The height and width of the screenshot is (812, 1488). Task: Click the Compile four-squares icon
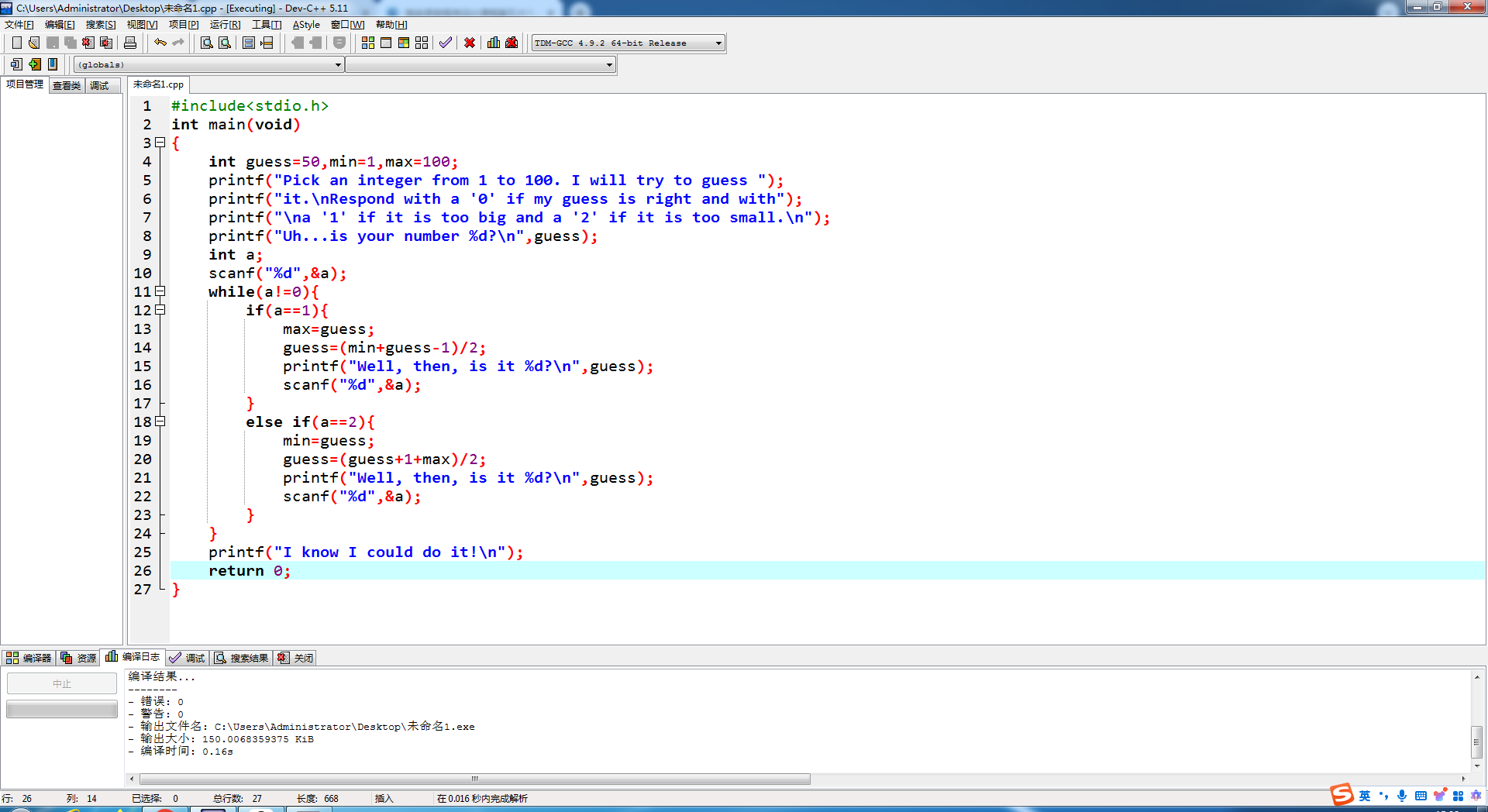(368, 43)
